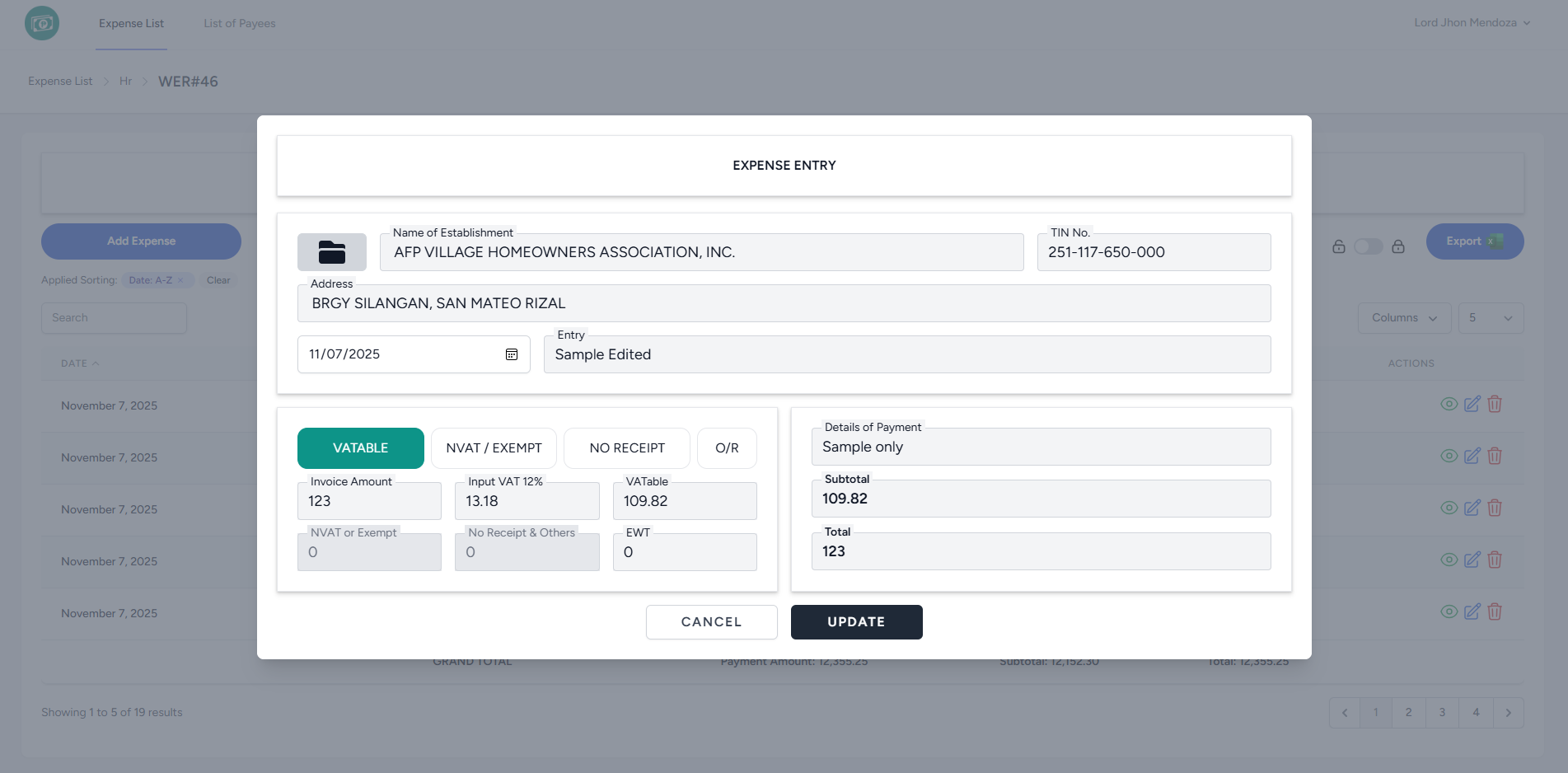Go to results page 1
This screenshot has width=1568, height=773.
pyautogui.click(x=1376, y=713)
